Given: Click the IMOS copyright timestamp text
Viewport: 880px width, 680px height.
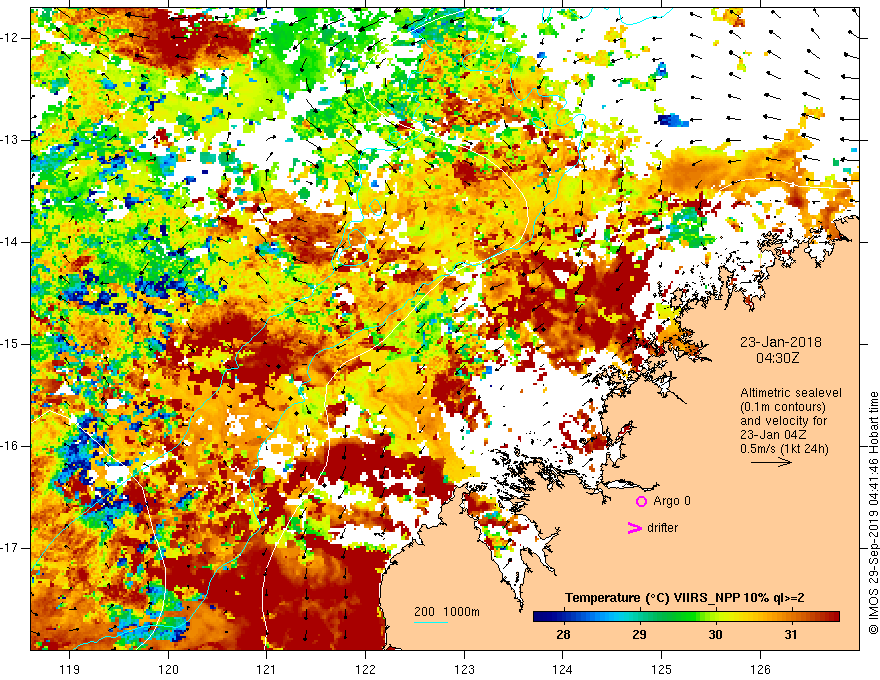Looking at the screenshot, I should pyautogui.click(x=873, y=513).
